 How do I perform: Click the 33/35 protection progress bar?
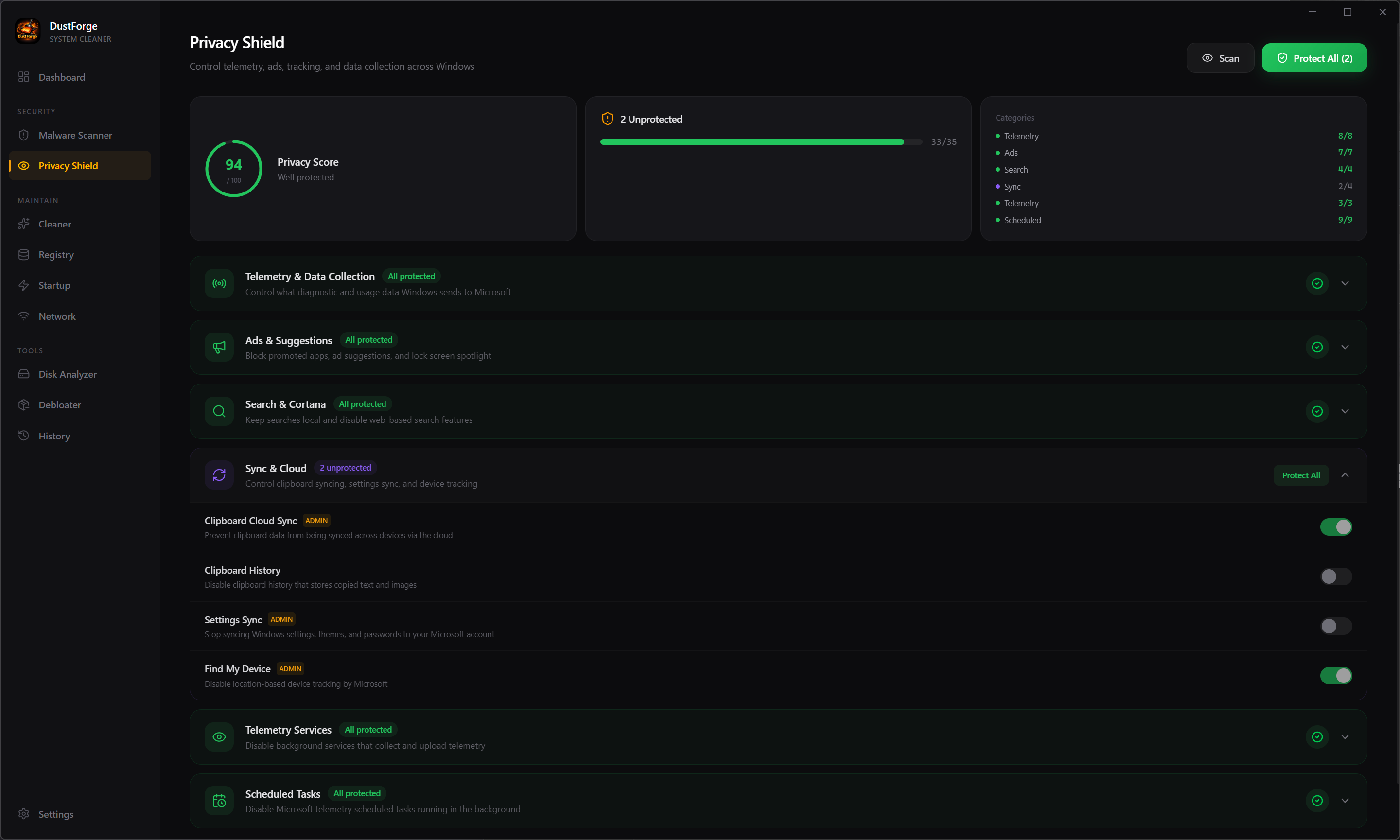[x=761, y=142]
